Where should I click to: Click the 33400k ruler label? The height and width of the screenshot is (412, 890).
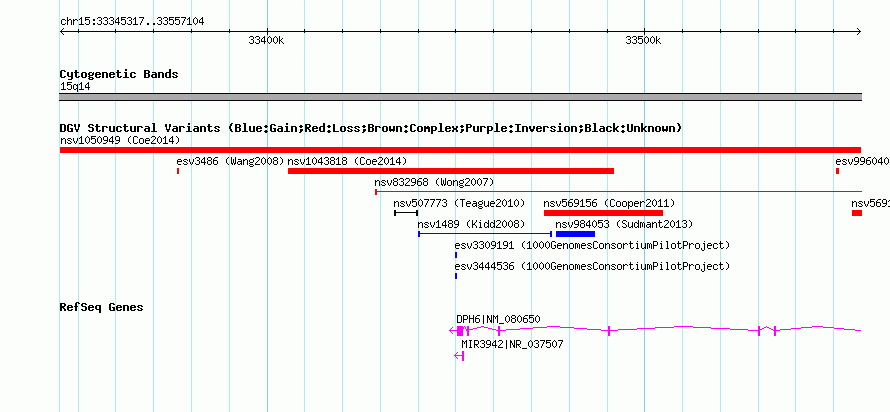266,40
